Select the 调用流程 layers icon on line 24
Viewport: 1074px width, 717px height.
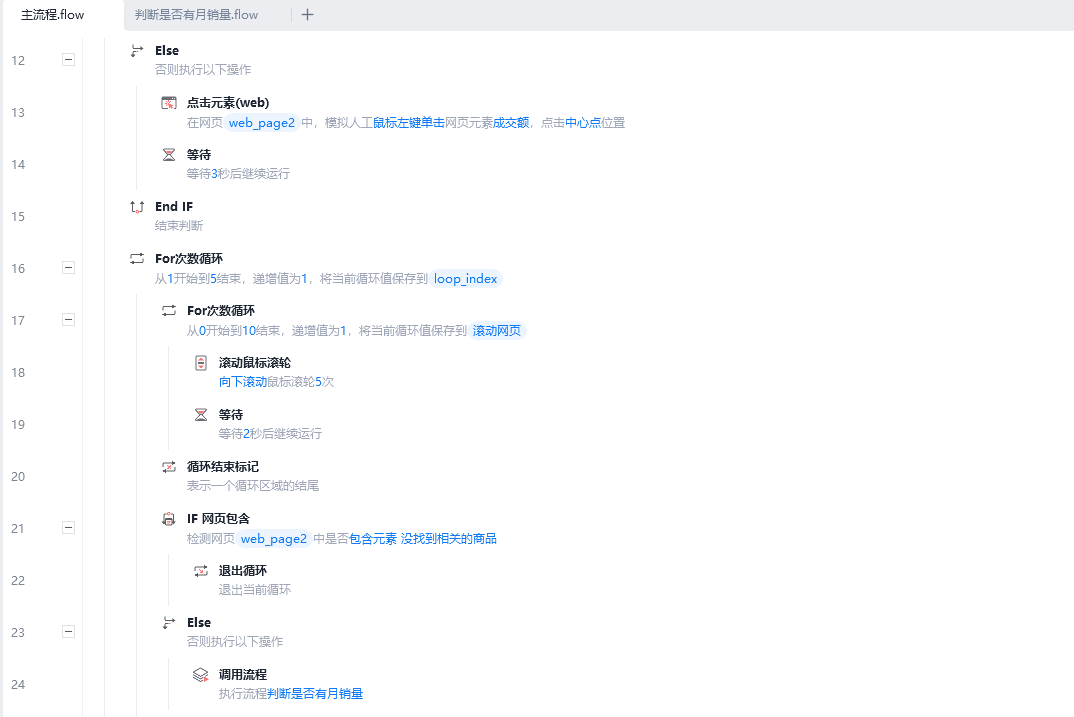pyautogui.click(x=201, y=675)
